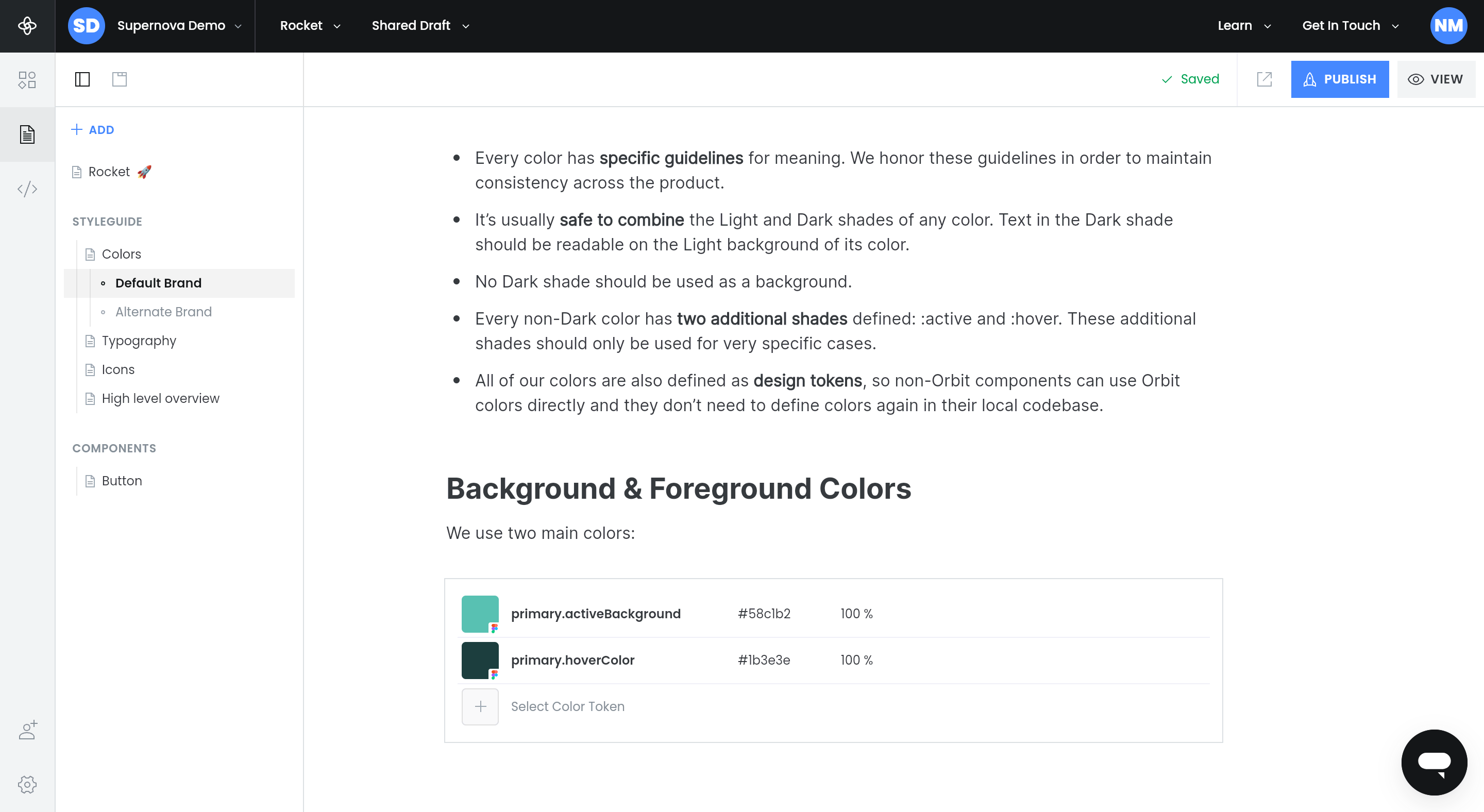This screenshot has height=812, width=1484.
Task: Click the NM user avatar
Action: coord(1448,26)
